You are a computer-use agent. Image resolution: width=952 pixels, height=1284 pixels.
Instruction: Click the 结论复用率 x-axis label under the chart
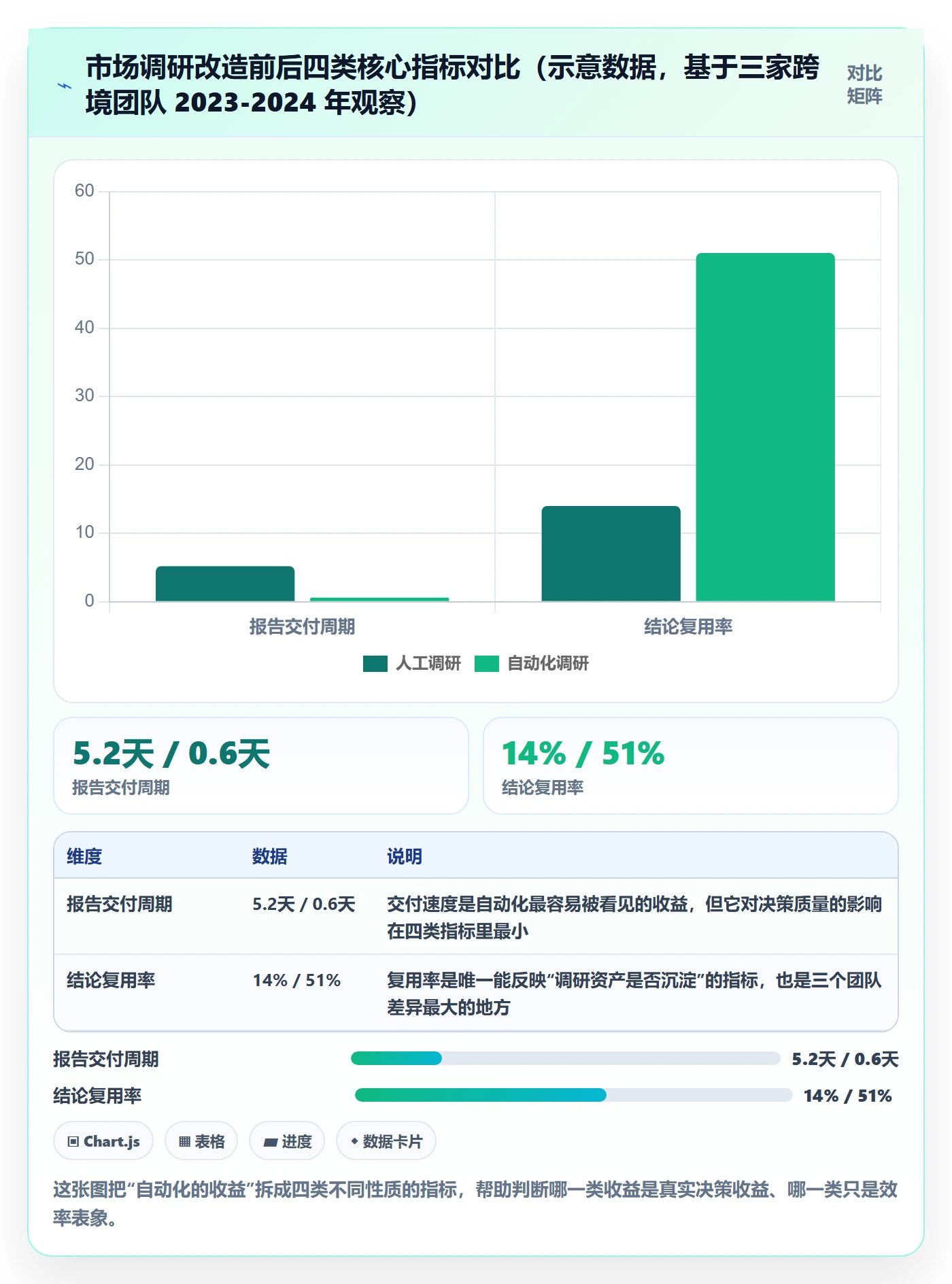pyautogui.click(x=688, y=627)
